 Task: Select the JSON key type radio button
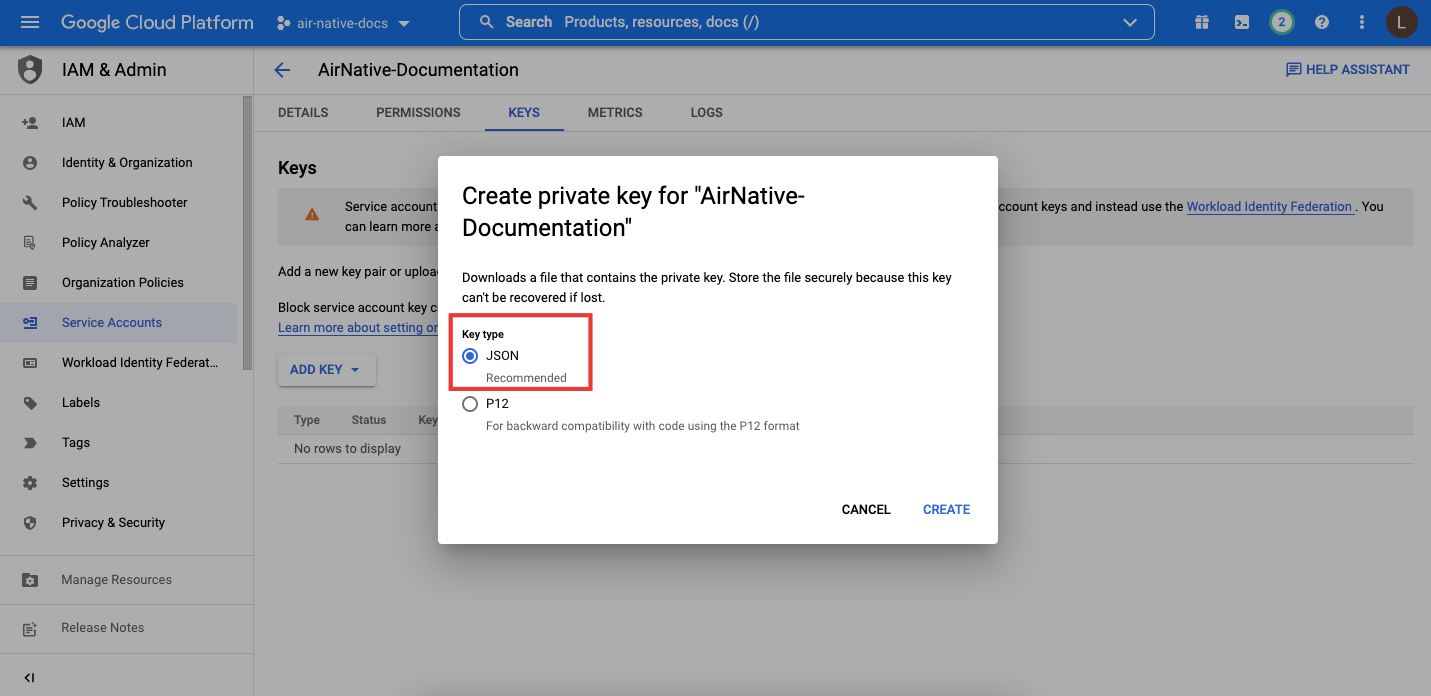click(x=470, y=356)
